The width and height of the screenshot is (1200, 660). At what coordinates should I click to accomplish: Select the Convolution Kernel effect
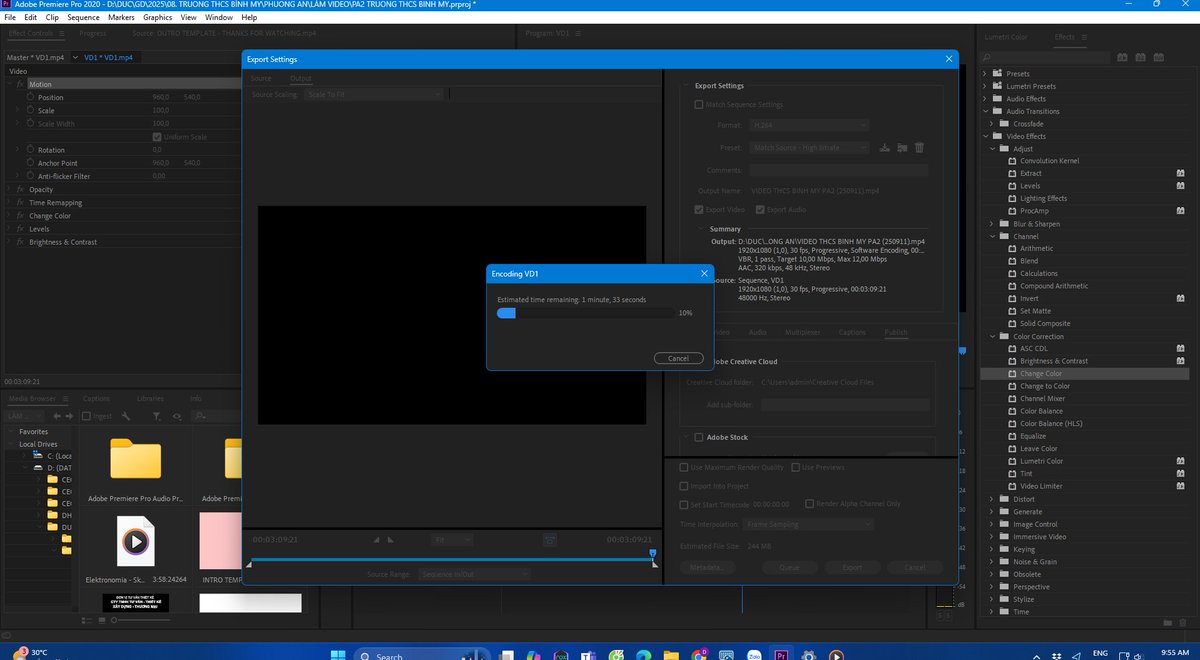coord(1049,161)
